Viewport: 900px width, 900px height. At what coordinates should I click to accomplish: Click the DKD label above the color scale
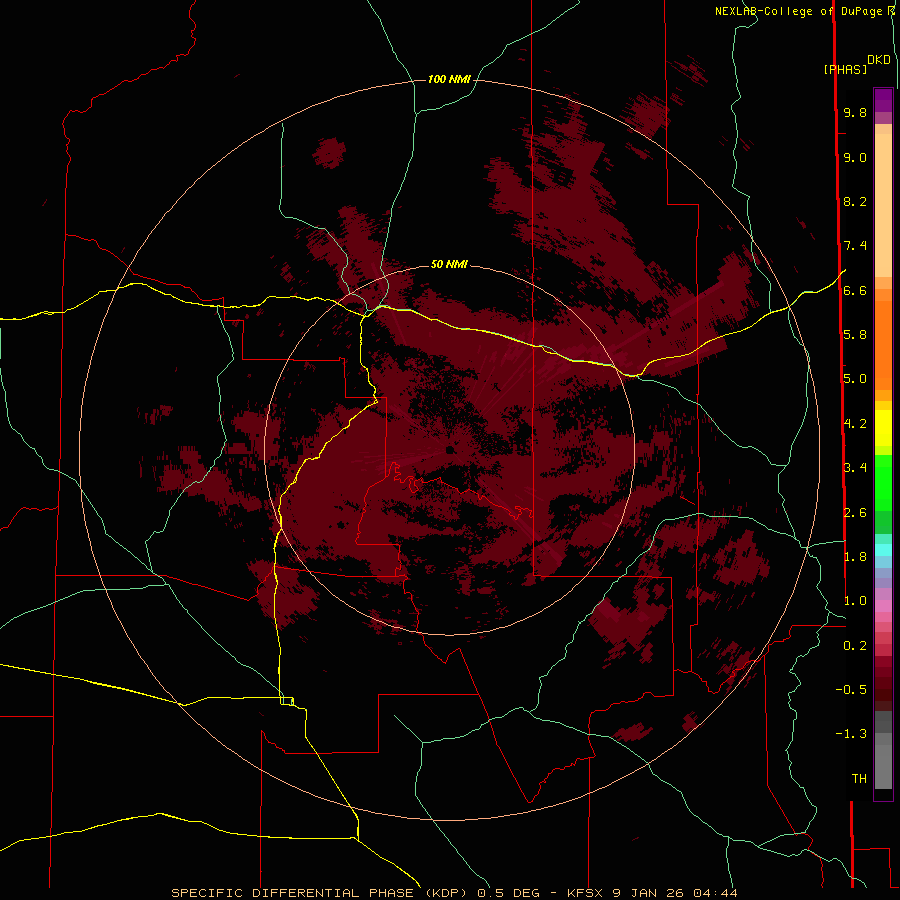point(879,60)
